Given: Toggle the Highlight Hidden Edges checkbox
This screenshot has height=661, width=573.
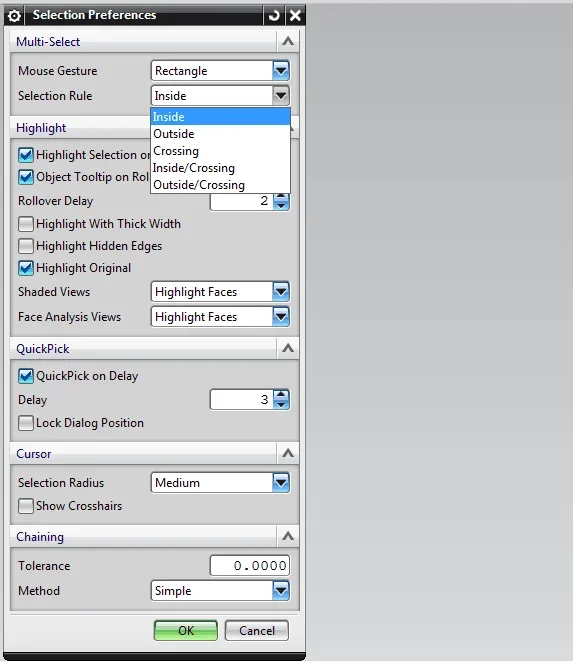Looking at the screenshot, I should click(x=26, y=246).
